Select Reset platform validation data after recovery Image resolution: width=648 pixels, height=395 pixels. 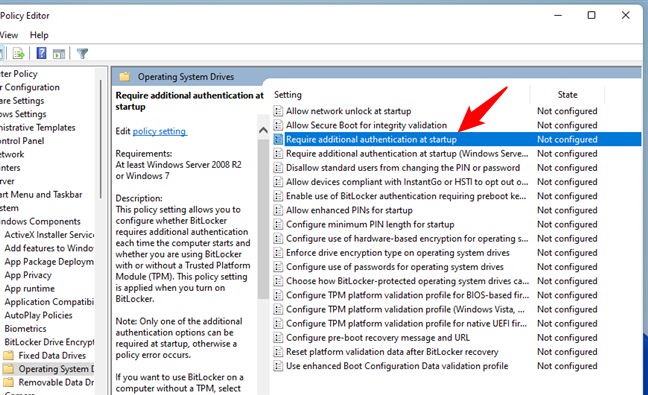[x=392, y=352]
